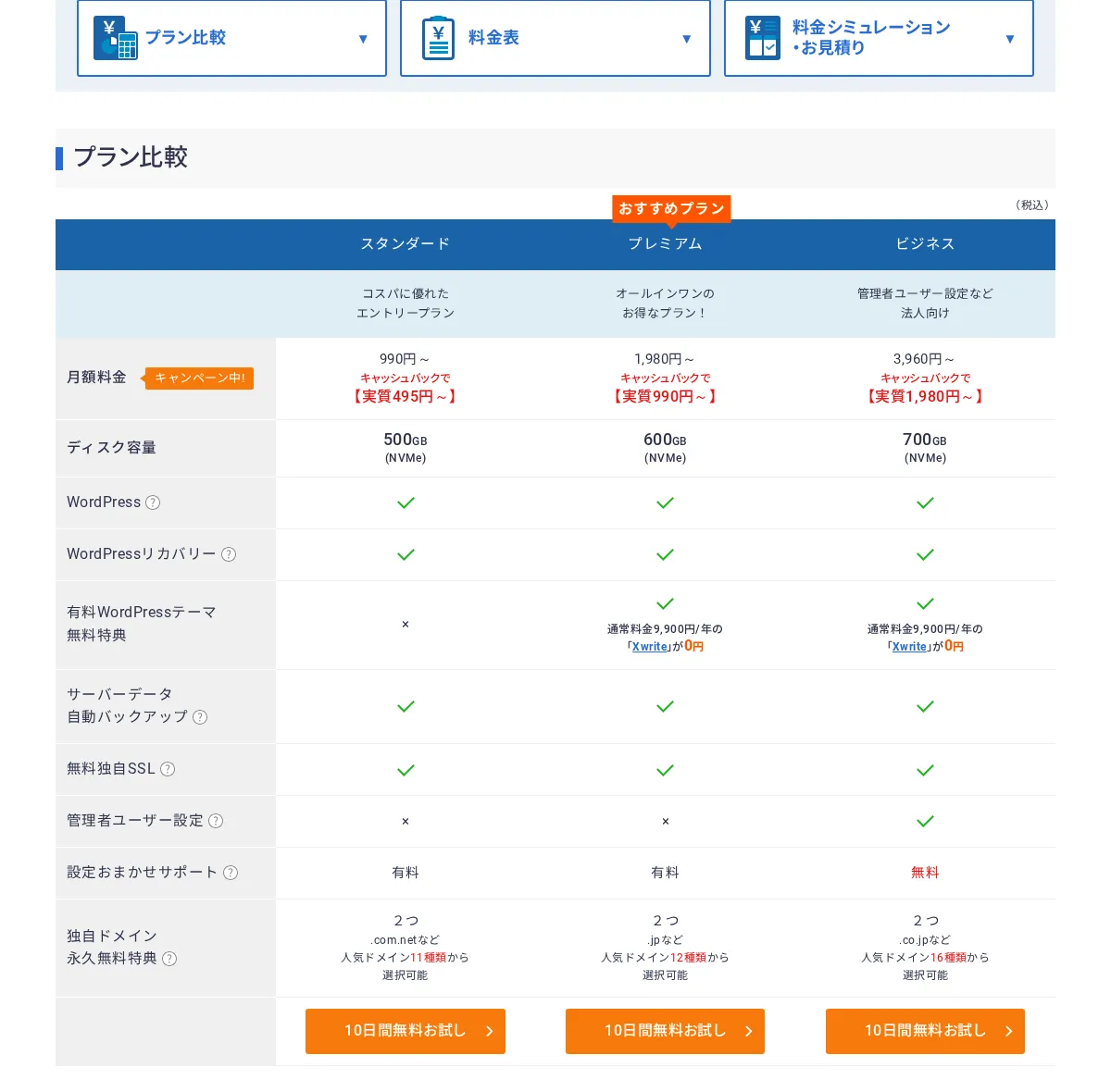
Task: Click オールインワンのお得なプラン description
Action: [x=665, y=304]
